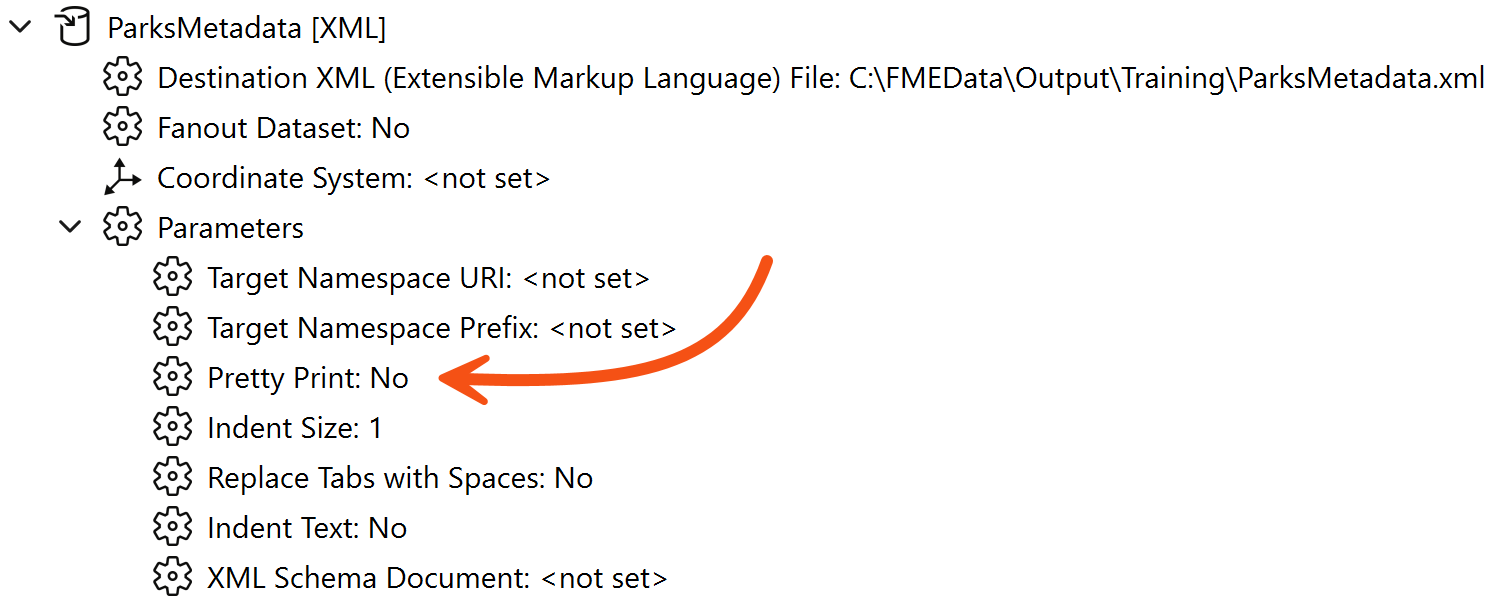The width and height of the screenshot is (1501, 596).
Task: Open the Target Namespace Prefix parameter
Action: pyautogui.click(x=440, y=327)
